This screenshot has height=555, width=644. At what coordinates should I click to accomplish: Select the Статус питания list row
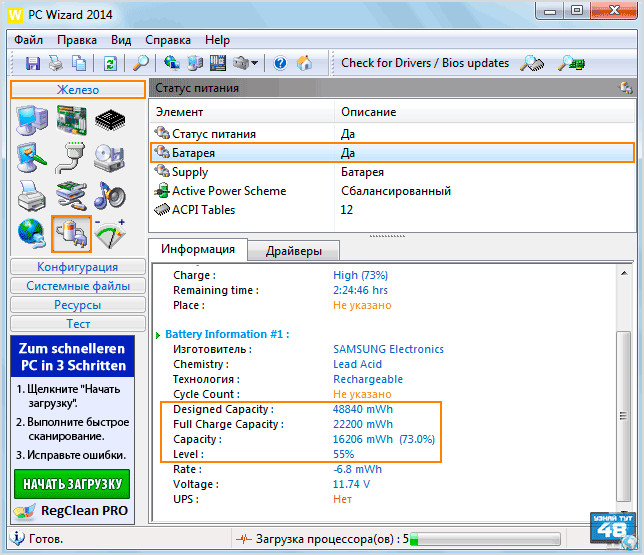(x=392, y=134)
